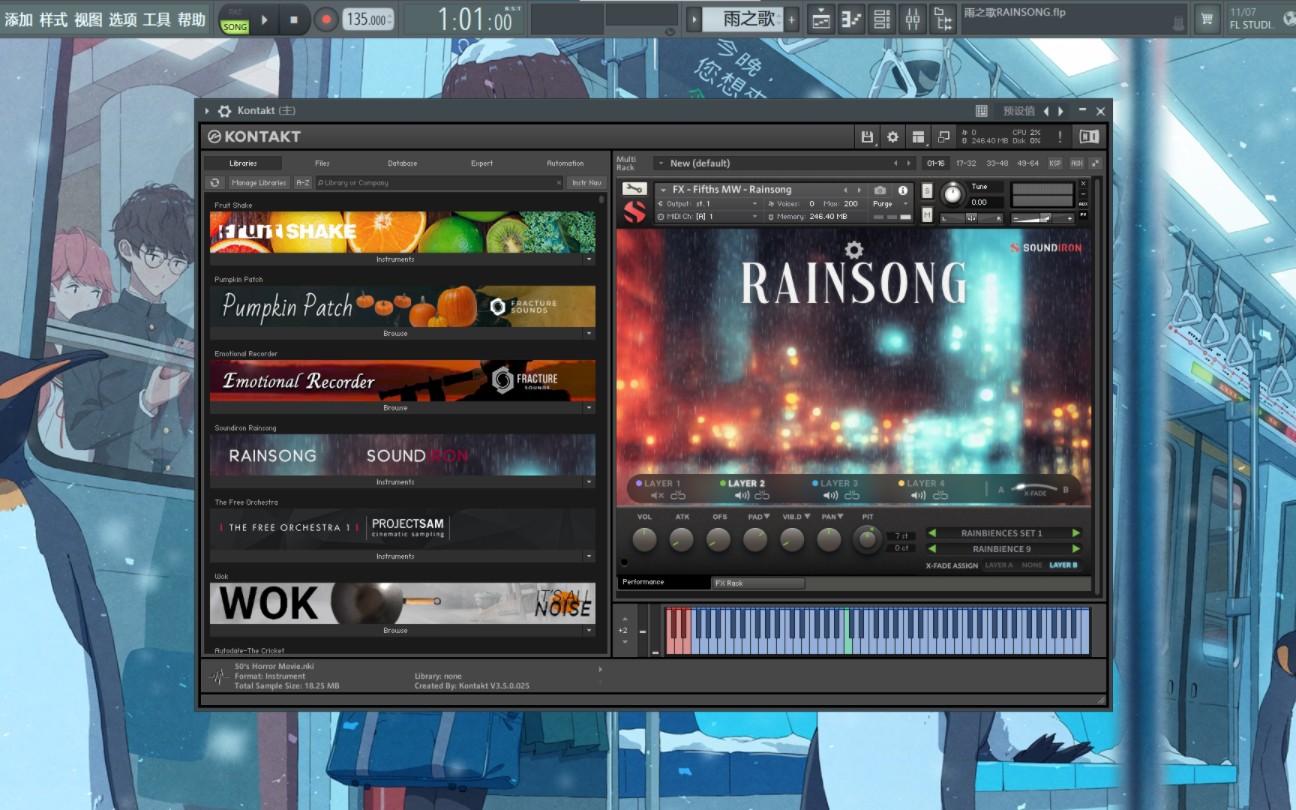
Task: Select next Rainbiences set arrow
Action: click(1076, 533)
